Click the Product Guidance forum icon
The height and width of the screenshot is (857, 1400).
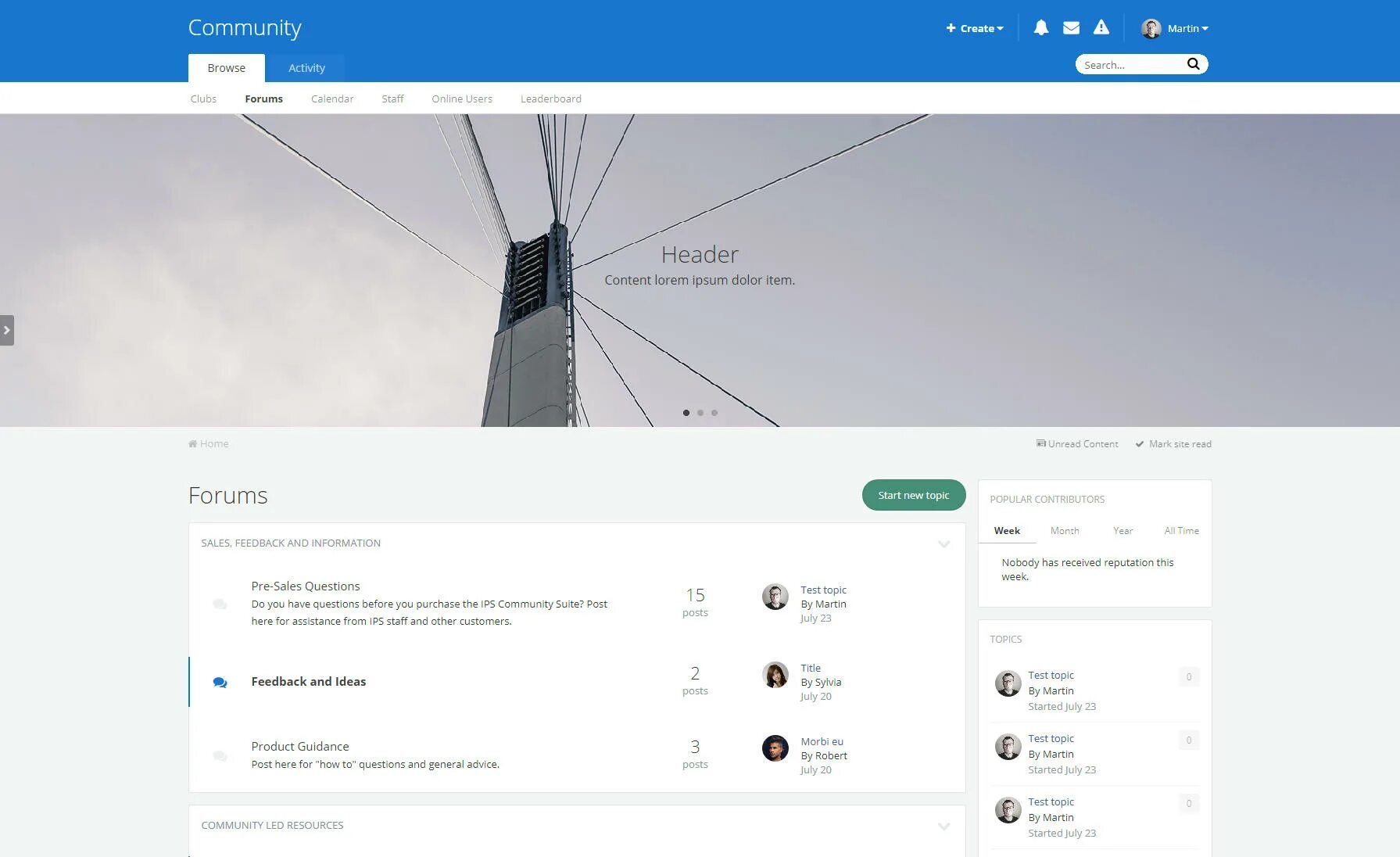pyautogui.click(x=220, y=755)
